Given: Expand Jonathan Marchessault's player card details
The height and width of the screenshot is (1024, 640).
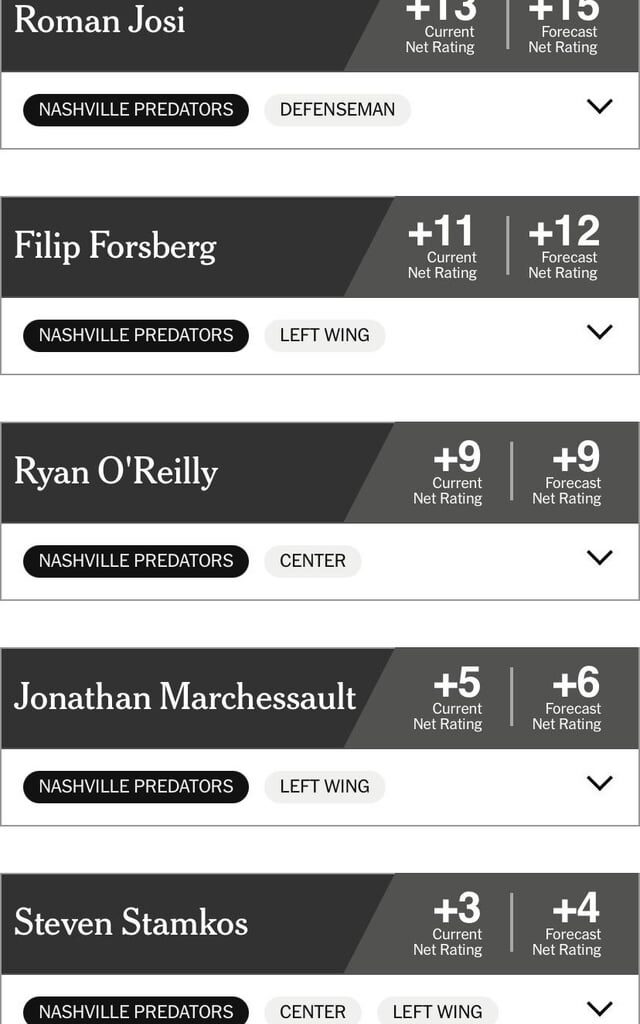Looking at the screenshot, I should click(x=598, y=782).
